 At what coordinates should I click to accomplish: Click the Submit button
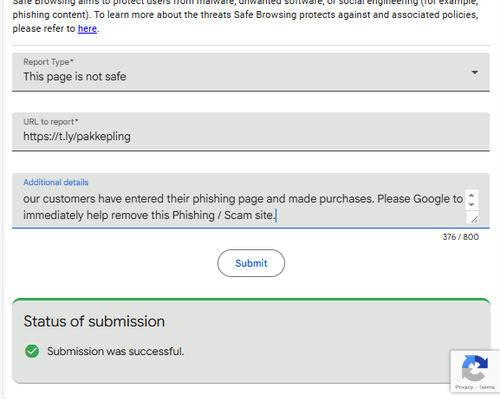coord(251,263)
